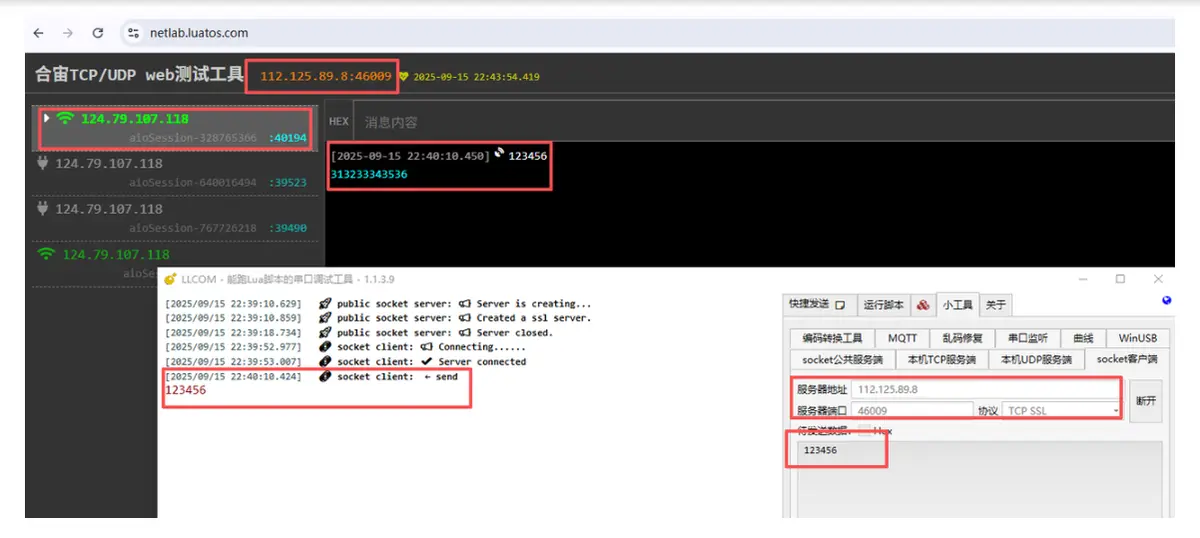
Task: Toggle the Hex checkbox for send data
Action: [864, 431]
